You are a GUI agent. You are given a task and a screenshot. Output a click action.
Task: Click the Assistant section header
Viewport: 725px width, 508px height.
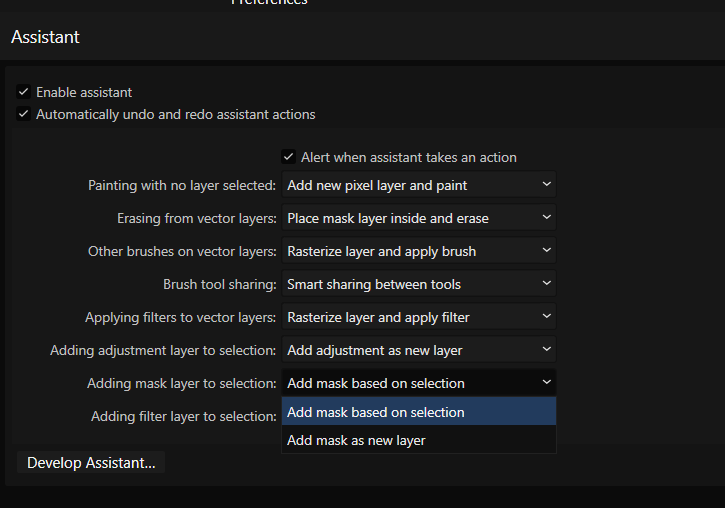(x=45, y=37)
